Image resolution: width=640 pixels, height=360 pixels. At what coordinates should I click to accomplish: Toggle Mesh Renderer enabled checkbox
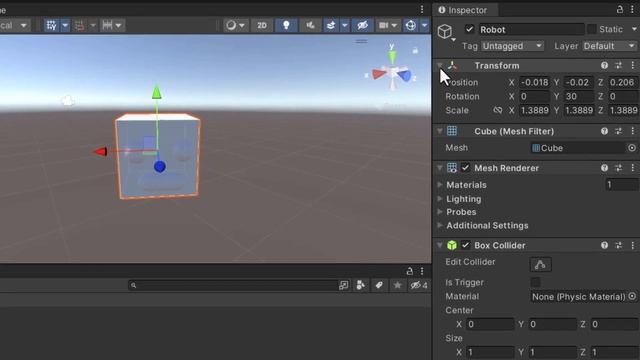coord(465,168)
